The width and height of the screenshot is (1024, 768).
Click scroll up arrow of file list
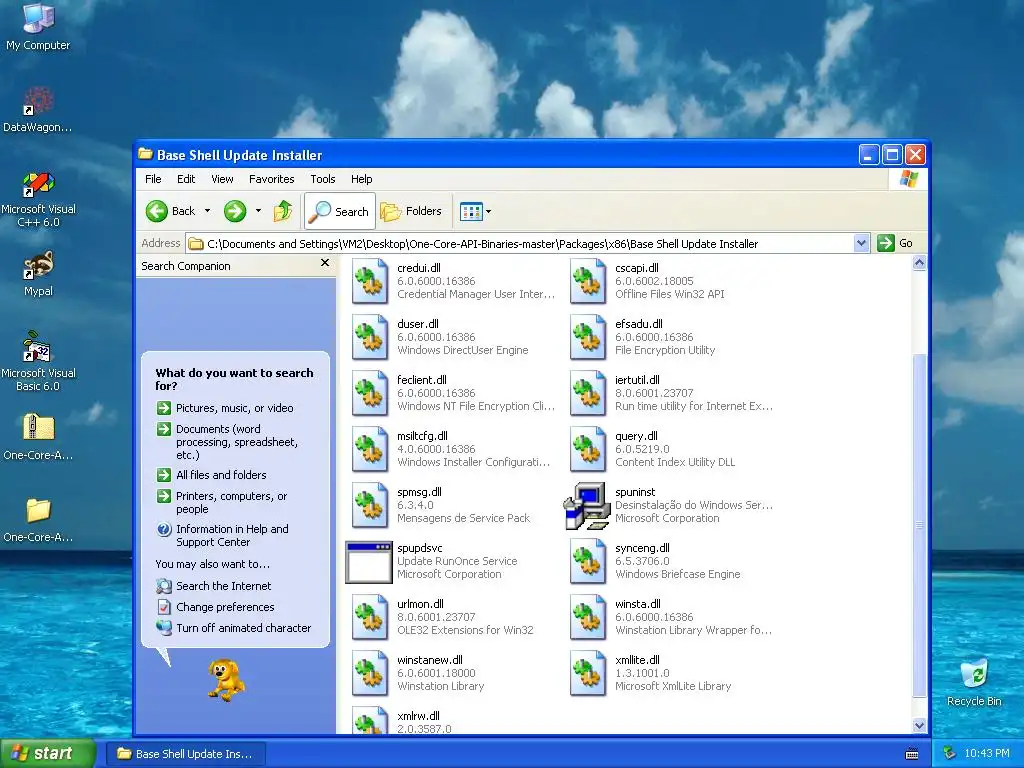click(x=920, y=263)
